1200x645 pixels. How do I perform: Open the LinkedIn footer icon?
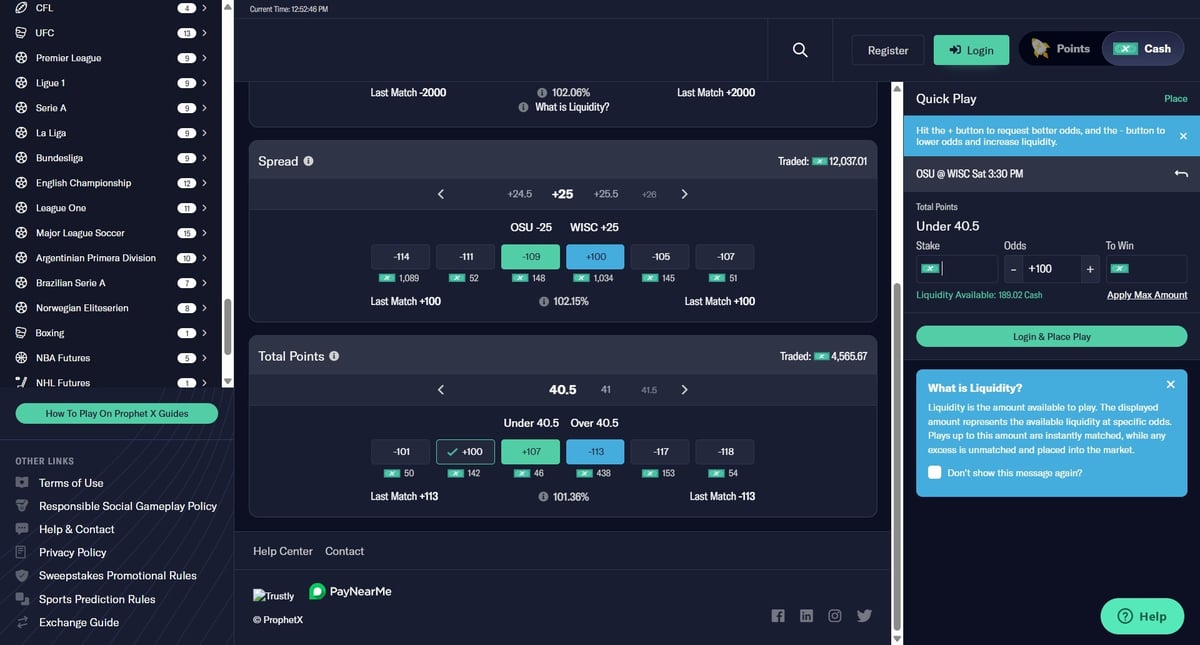(x=806, y=616)
